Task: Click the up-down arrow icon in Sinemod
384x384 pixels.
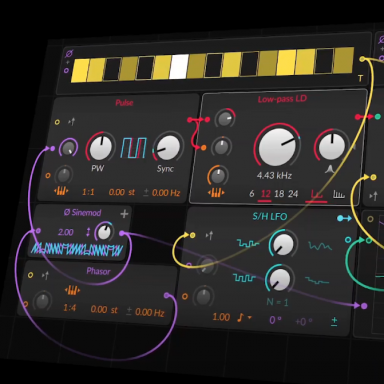Action: [88, 232]
